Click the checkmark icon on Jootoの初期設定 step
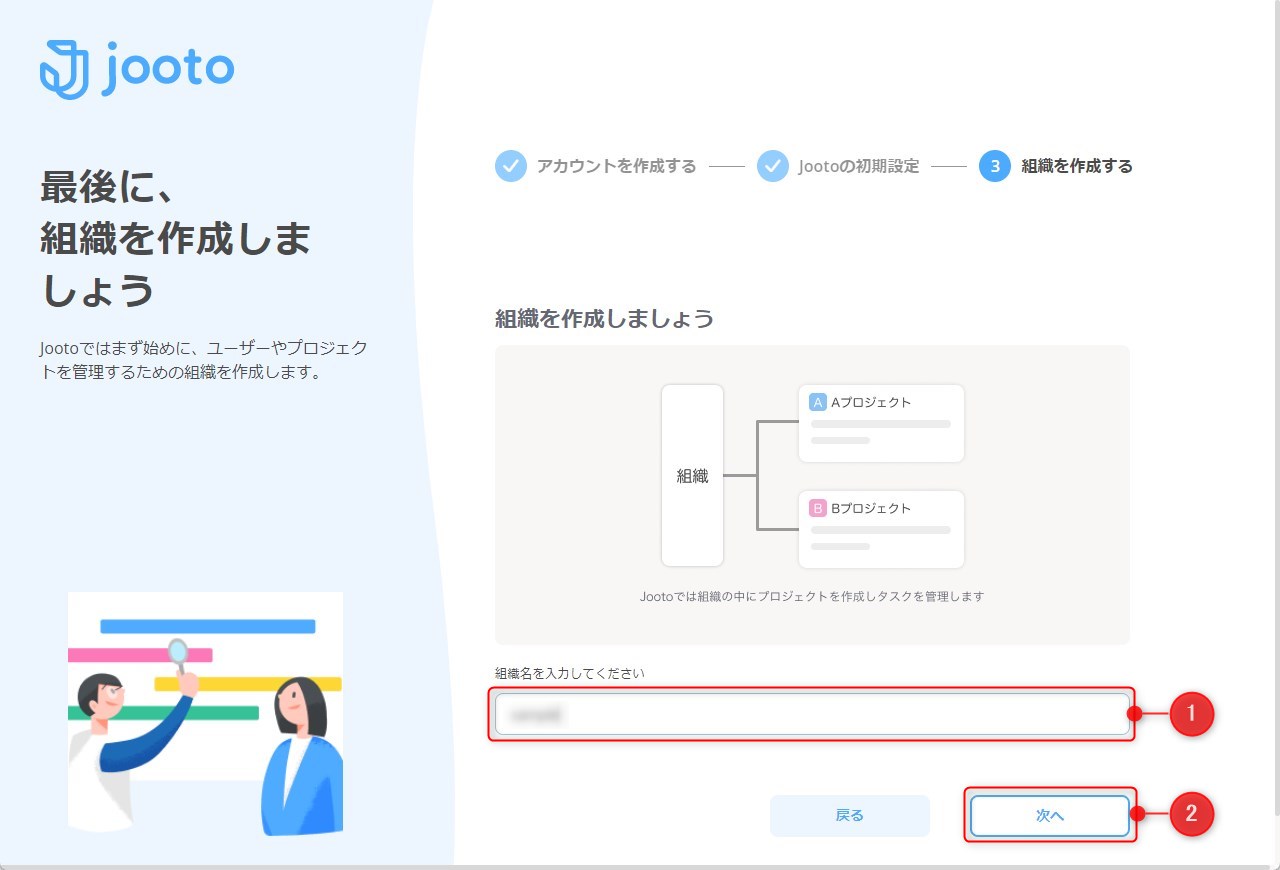Viewport: 1280px width, 870px height. pos(772,166)
